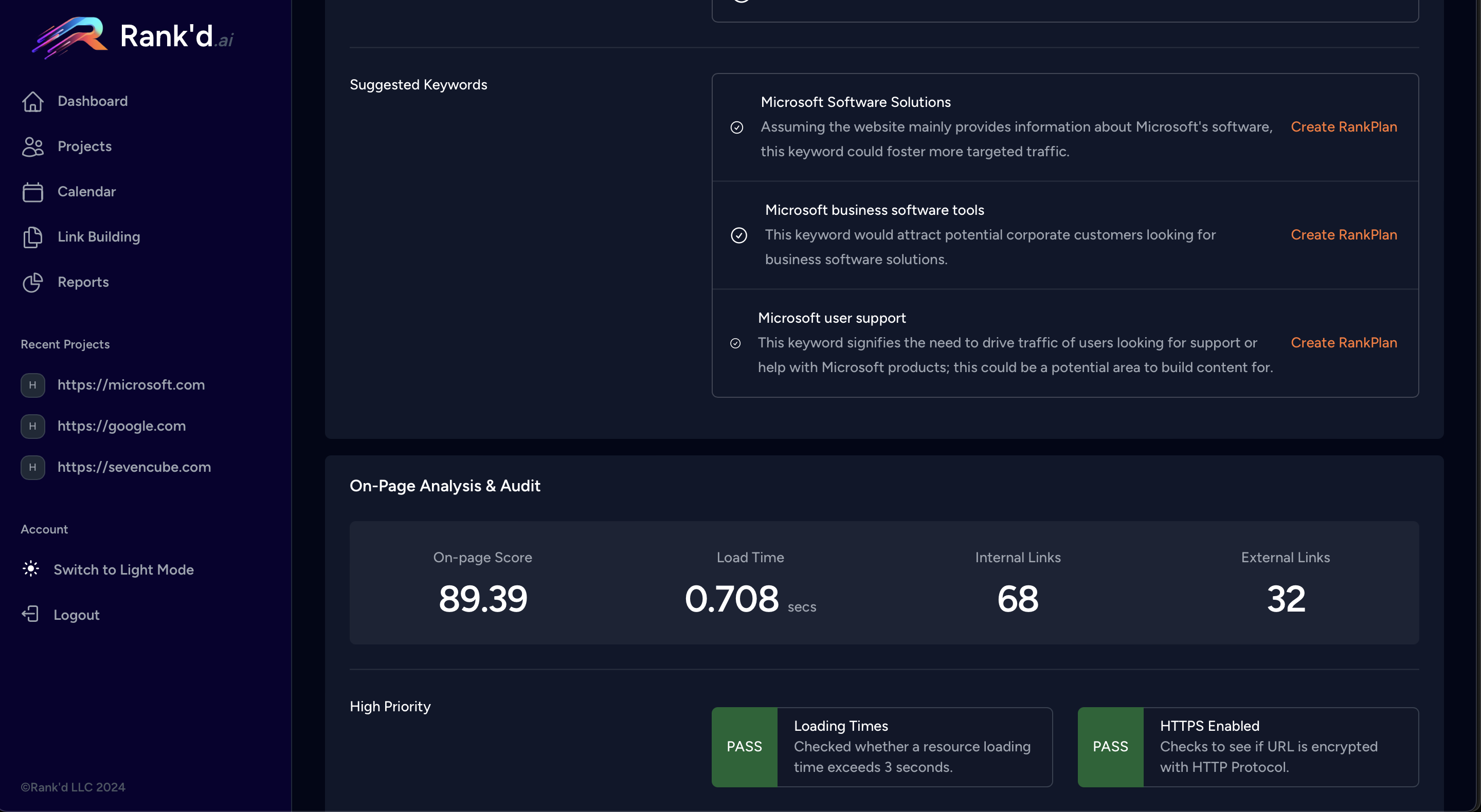Create RankPlan for Microsoft business software tools
This screenshot has height=812, width=1481.
pos(1344,235)
